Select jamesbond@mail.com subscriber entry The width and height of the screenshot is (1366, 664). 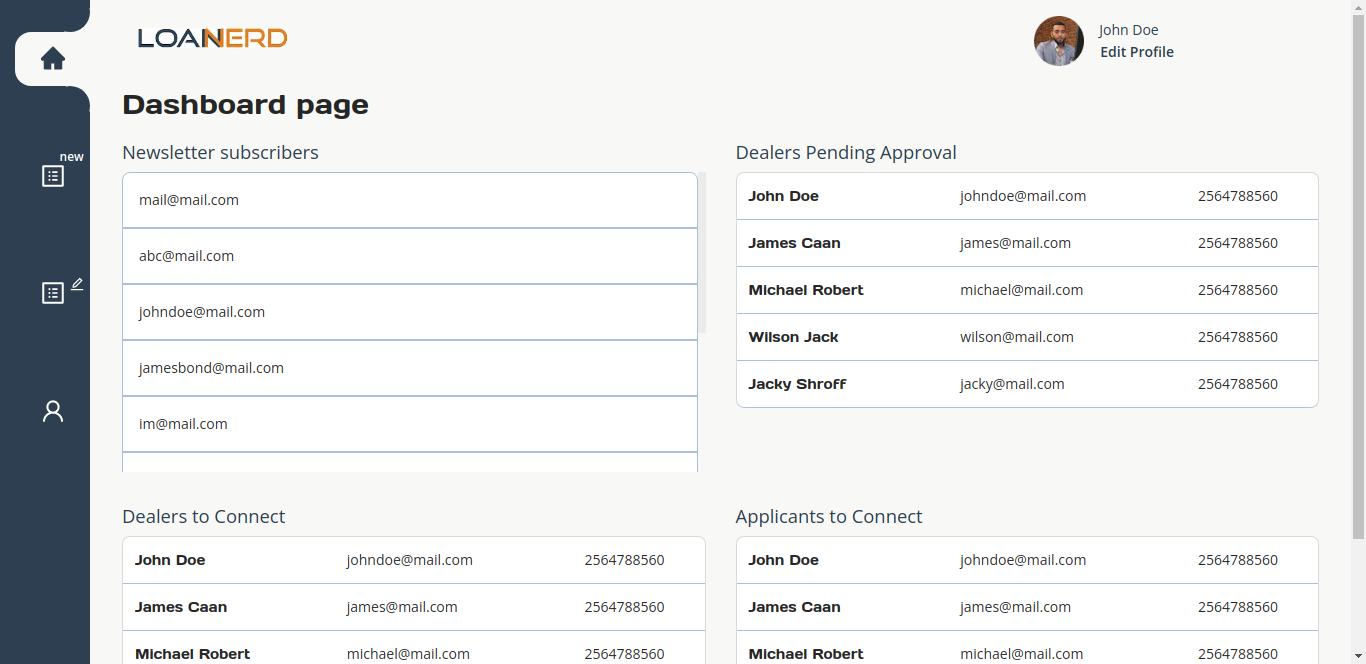pyautogui.click(x=410, y=368)
